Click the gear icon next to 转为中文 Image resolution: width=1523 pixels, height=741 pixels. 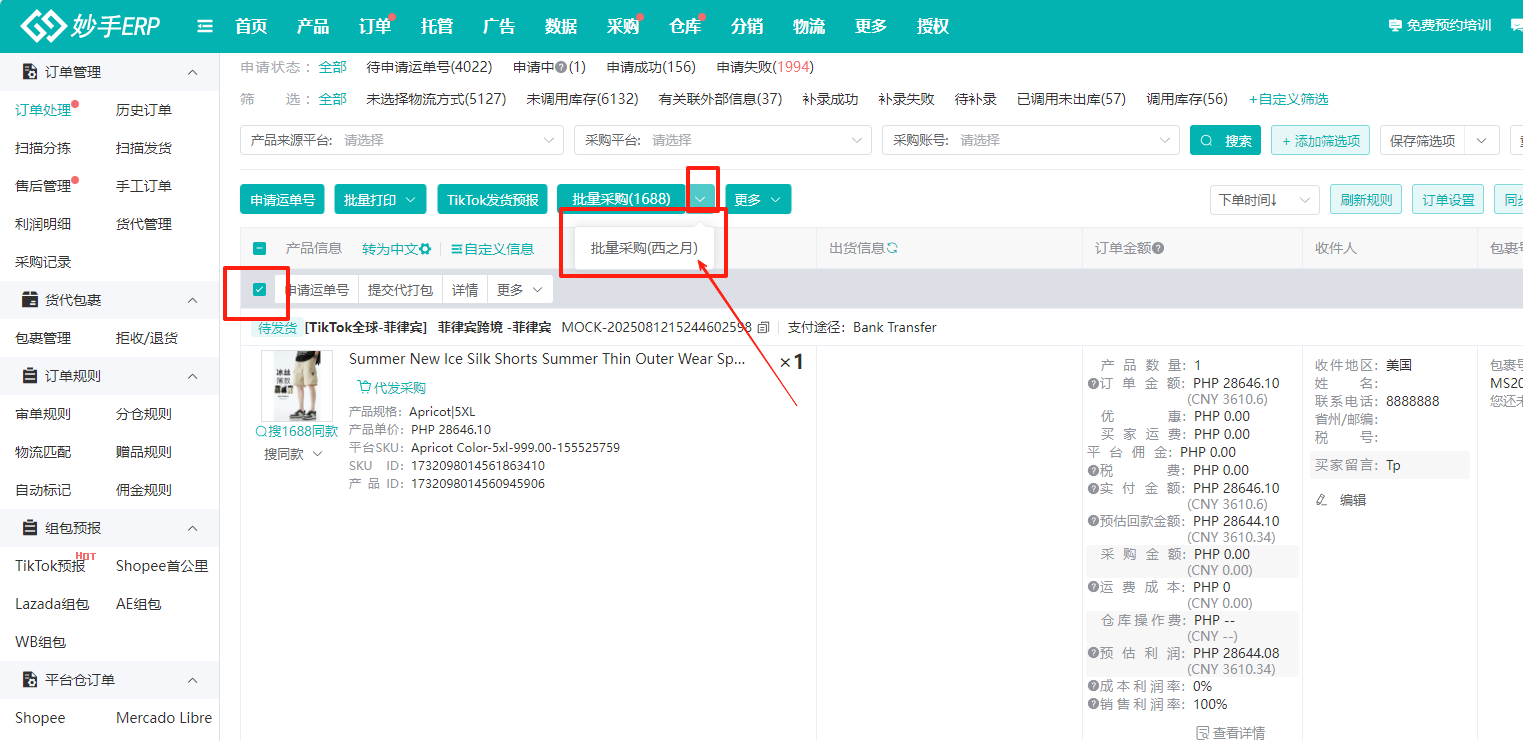coord(425,249)
